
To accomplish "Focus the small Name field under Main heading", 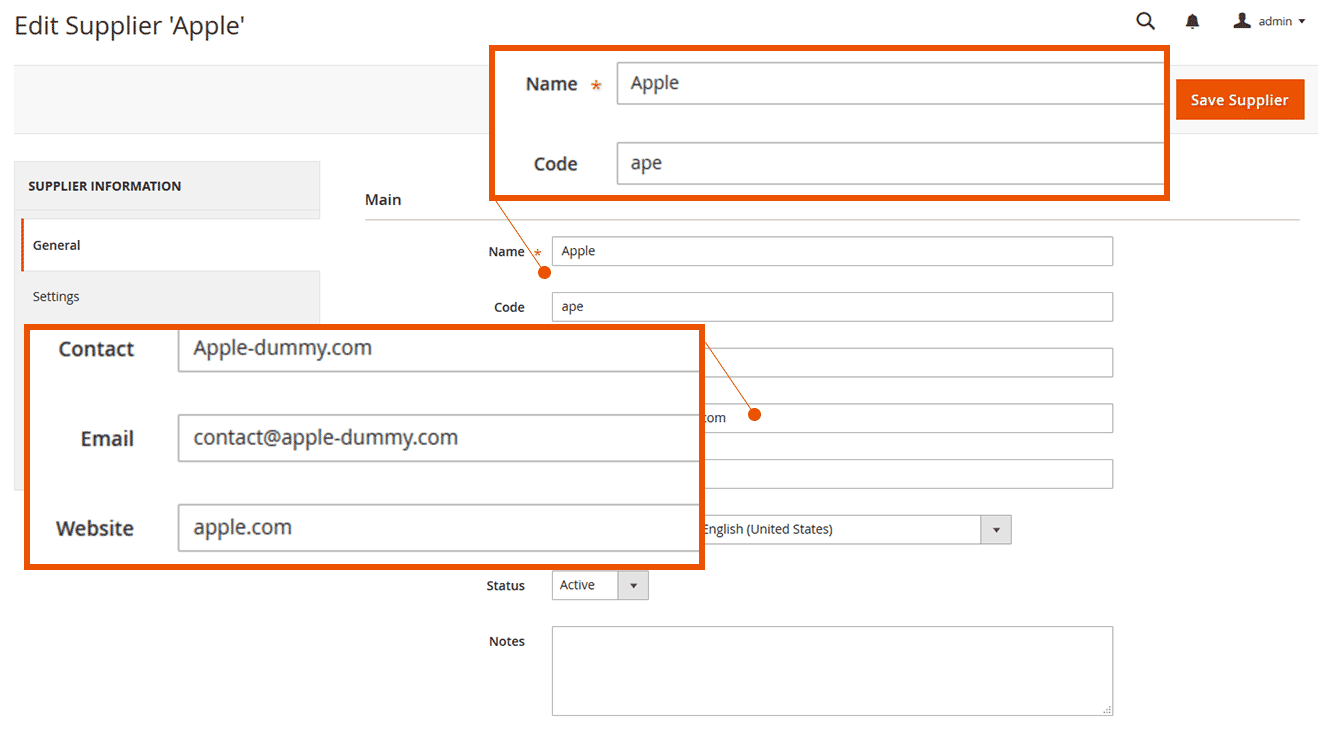I will 832,251.
